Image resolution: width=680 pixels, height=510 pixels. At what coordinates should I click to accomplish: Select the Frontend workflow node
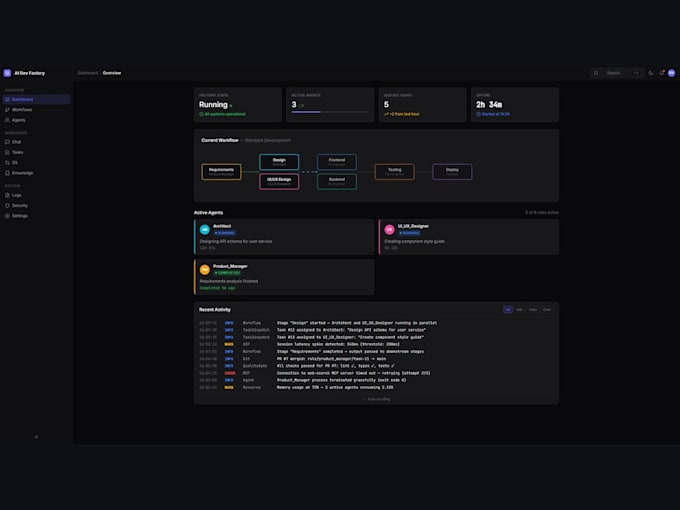(x=337, y=162)
